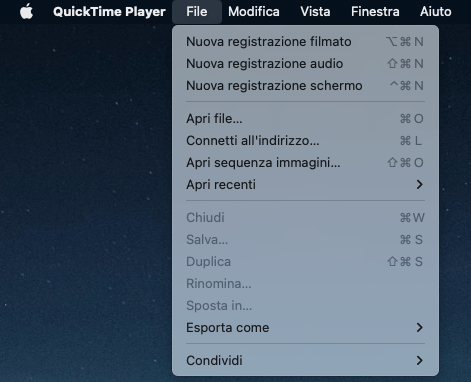Expand the Condividi submenu
Screen dimensions: 471x382
305,361
